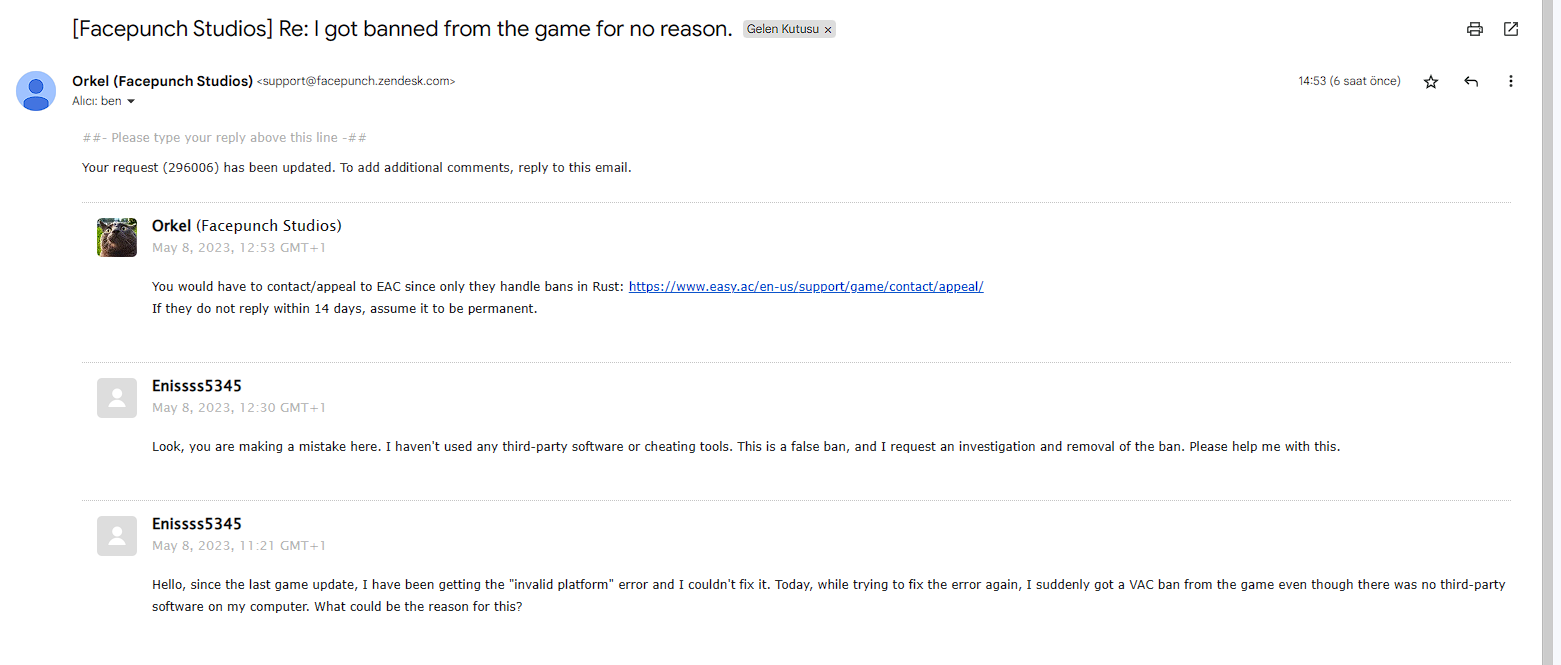Click the Enissss5345 name above the 12:30 comment
The image size is (1561, 665).
(196, 386)
